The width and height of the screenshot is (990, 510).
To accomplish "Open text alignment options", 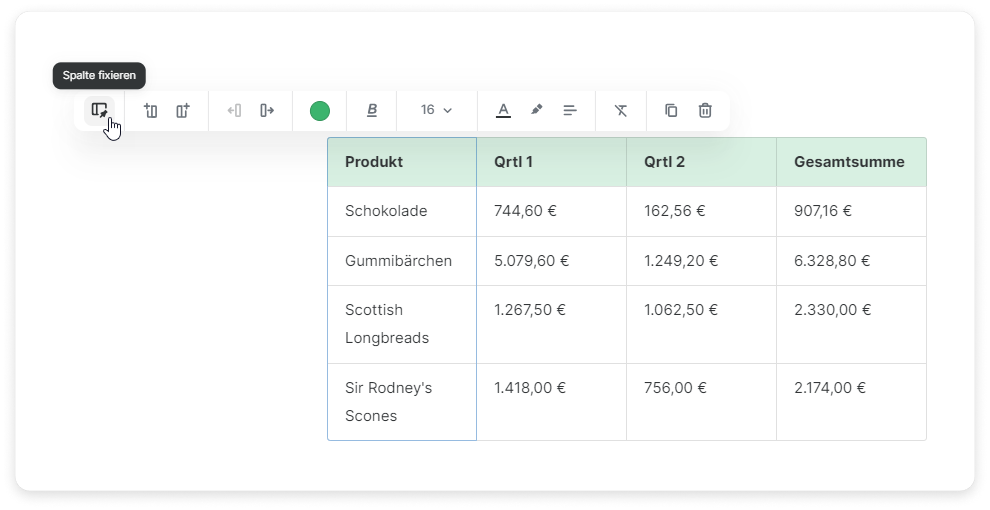I will 570,110.
